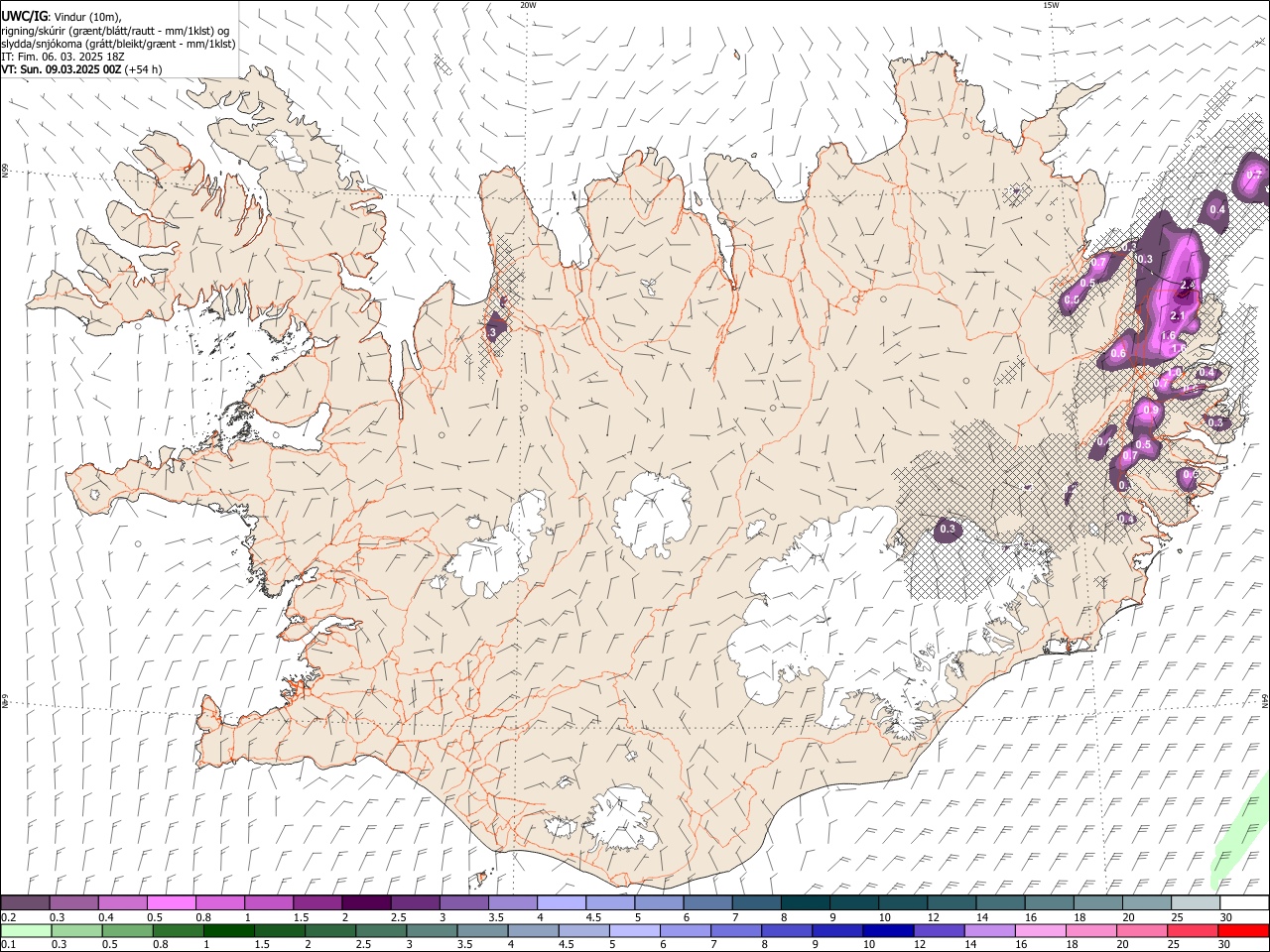Click the isolated 0.3 blob near Vatnajökull
1270x952 pixels.
[948, 530]
